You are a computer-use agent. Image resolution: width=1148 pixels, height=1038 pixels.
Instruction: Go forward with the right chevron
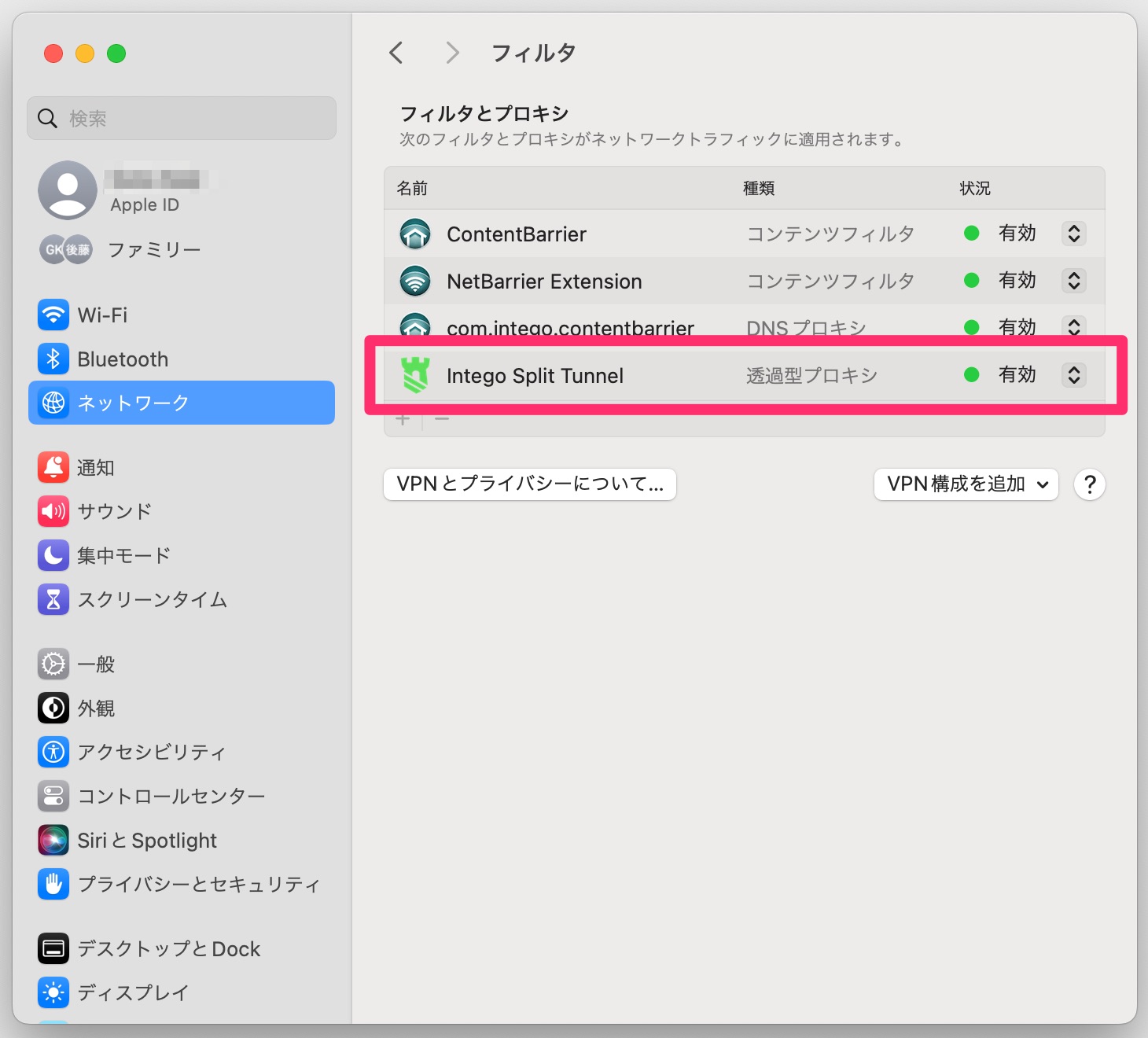(x=451, y=53)
